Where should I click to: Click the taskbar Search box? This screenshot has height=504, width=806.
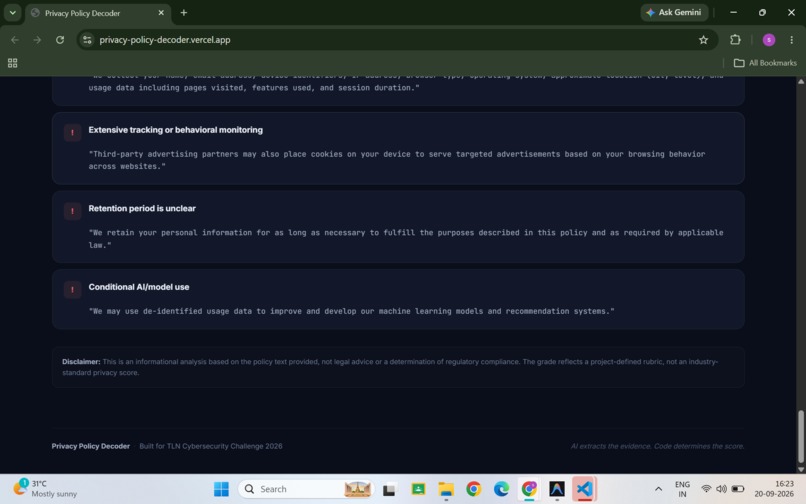tap(307, 489)
